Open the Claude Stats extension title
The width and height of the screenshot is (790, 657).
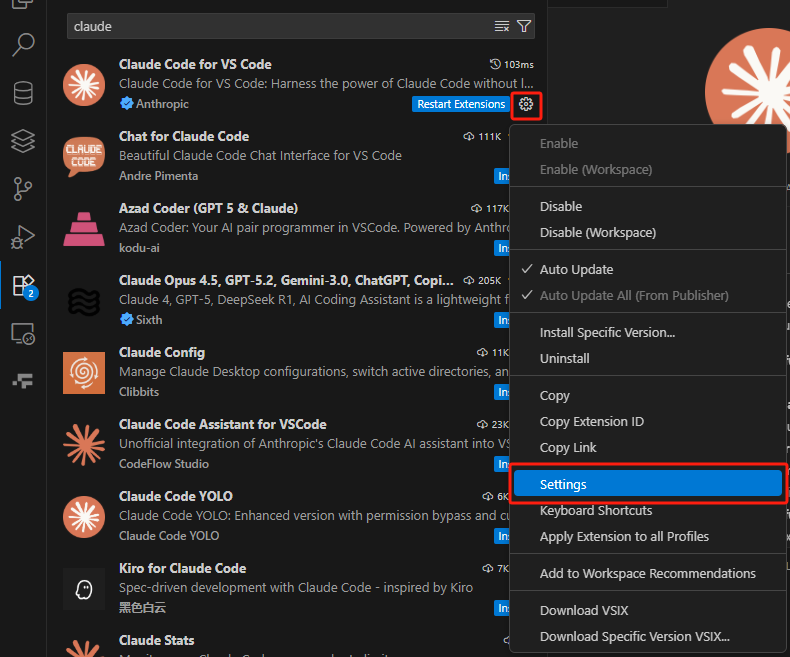[x=157, y=640]
